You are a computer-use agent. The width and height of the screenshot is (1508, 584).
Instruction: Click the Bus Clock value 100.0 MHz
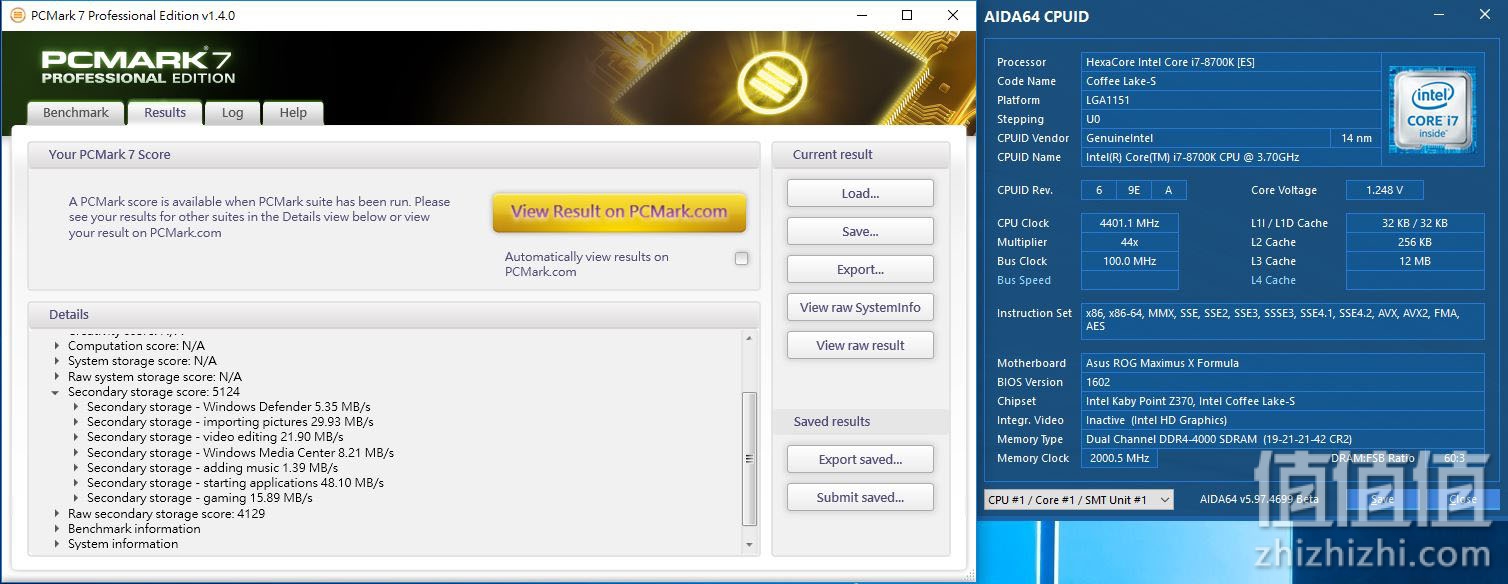coord(1130,261)
